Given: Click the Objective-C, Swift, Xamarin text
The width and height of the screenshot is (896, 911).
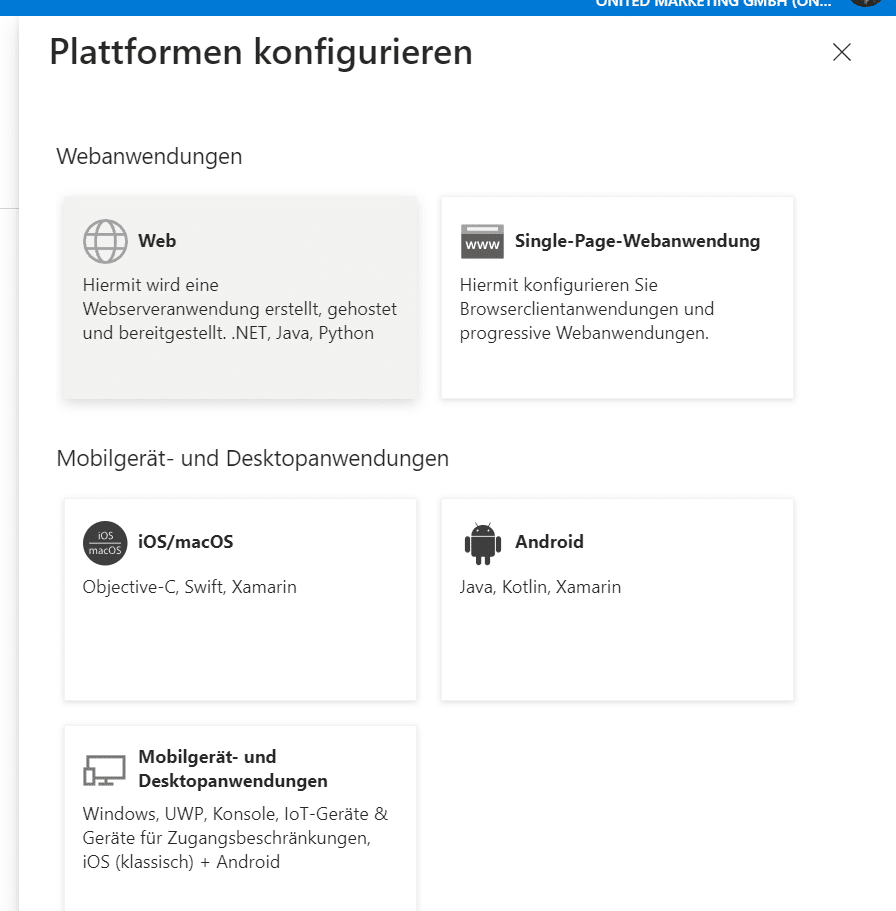Looking at the screenshot, I should [x=189, y=587].
